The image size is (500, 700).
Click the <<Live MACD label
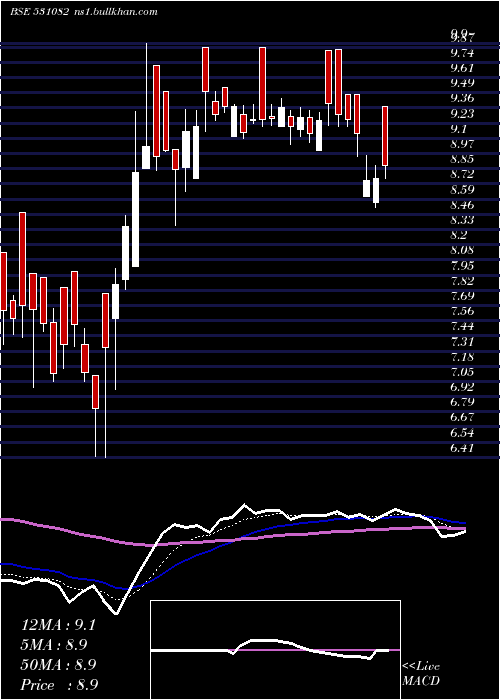pyautogui.click(x=421, y=674)
